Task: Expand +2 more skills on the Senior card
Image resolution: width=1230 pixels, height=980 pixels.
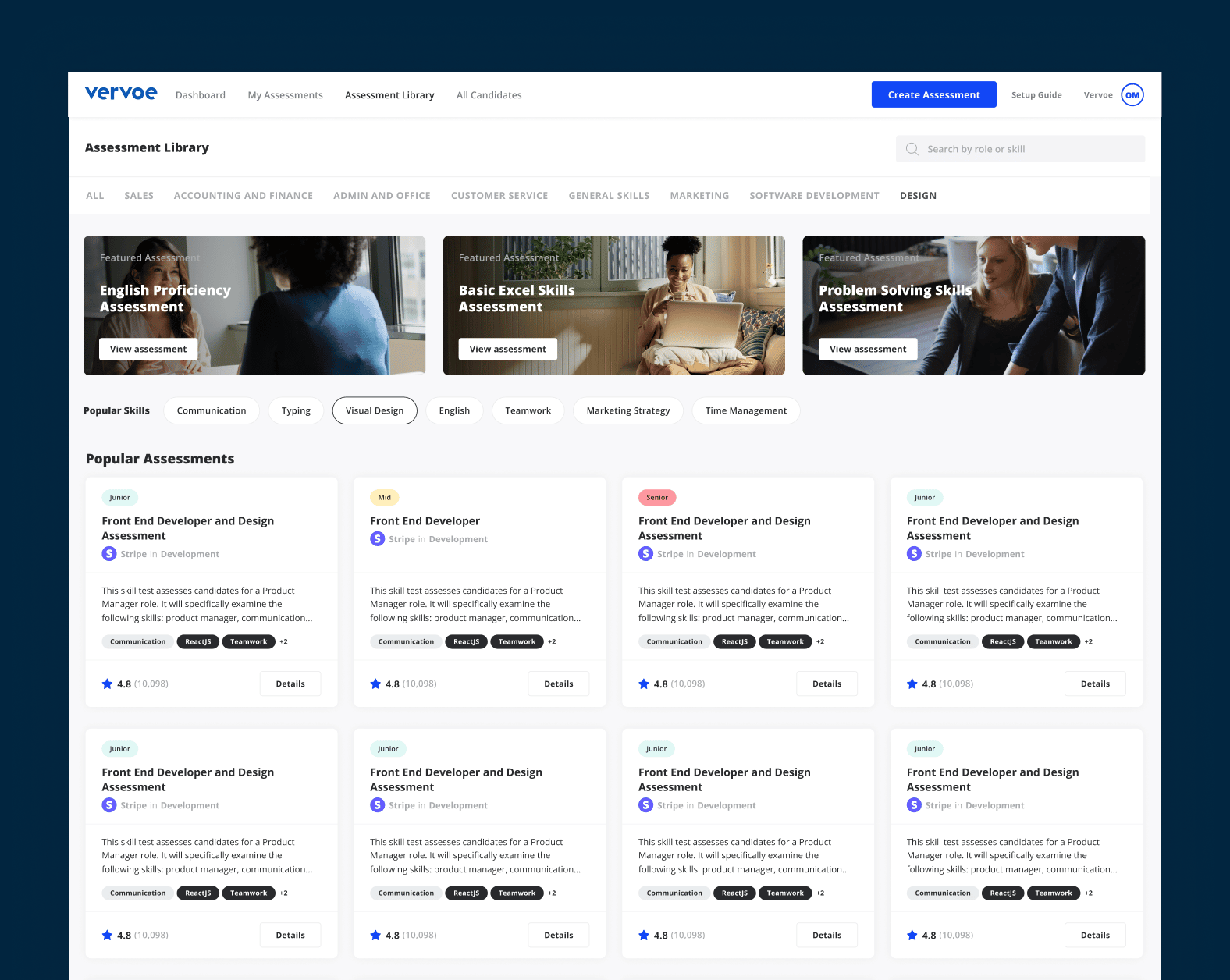Action: tap(820, 641)
